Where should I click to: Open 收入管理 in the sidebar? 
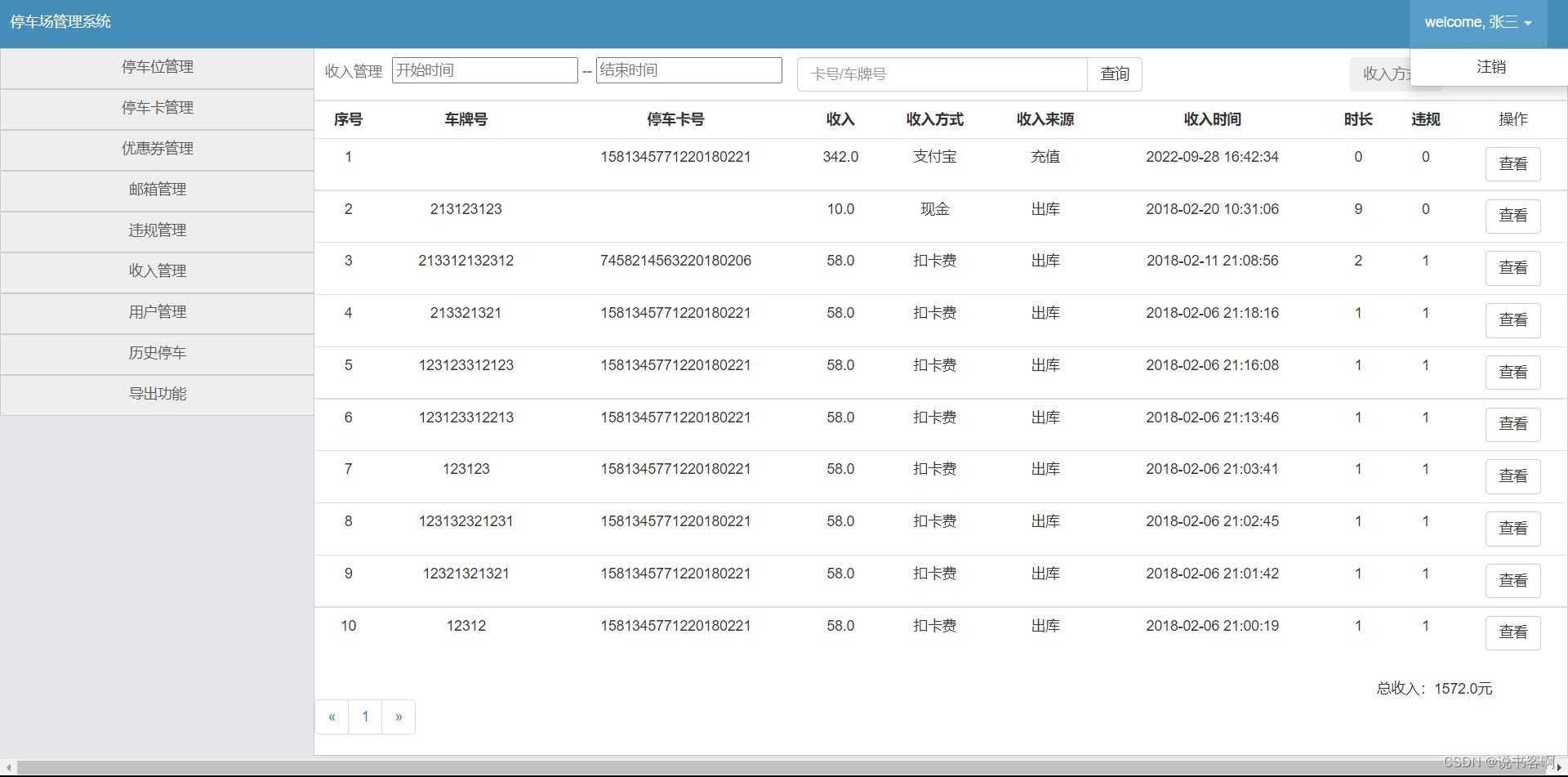pos(157,272)
